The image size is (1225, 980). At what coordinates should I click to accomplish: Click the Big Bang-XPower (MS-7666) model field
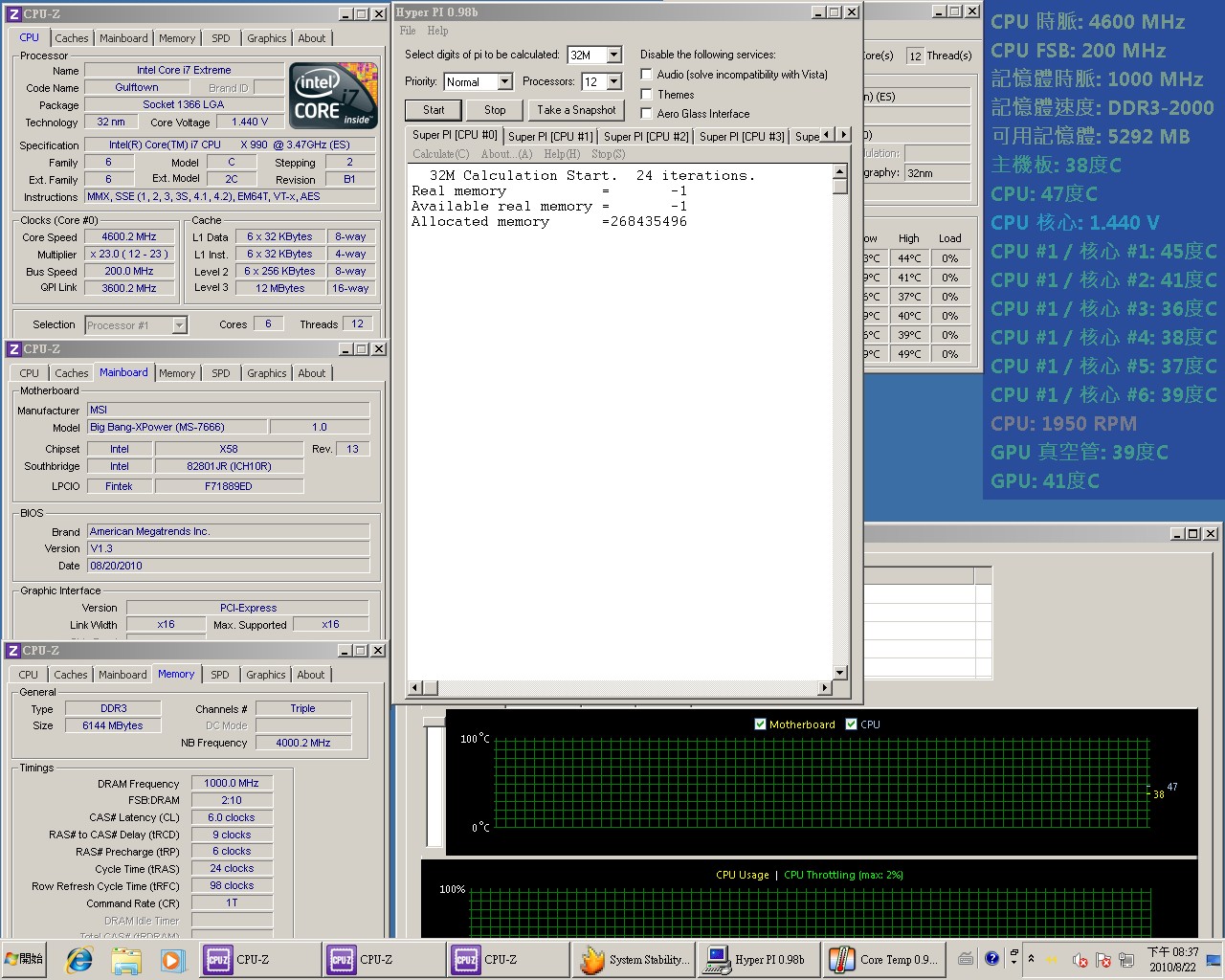click(177, 427)
